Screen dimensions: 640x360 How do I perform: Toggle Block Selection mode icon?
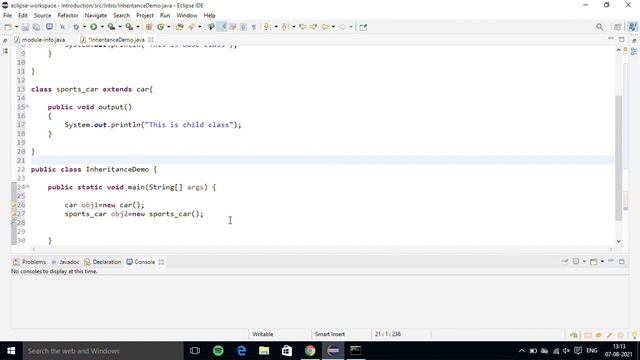click(243, 27)
